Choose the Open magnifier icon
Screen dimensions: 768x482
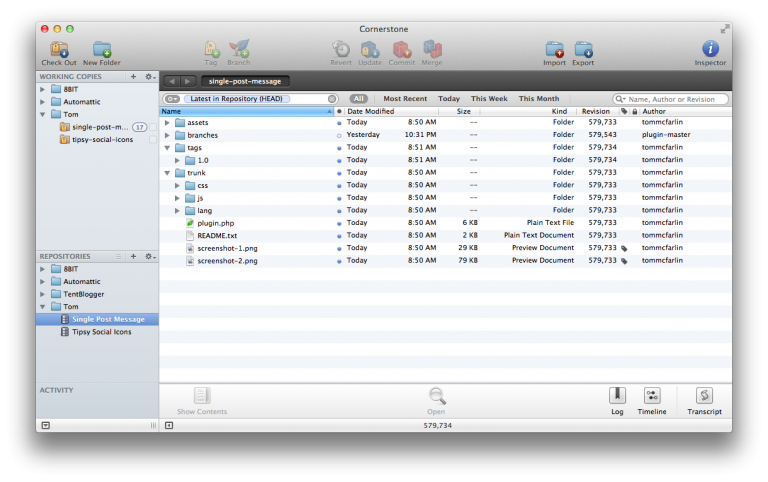point(436,396)
